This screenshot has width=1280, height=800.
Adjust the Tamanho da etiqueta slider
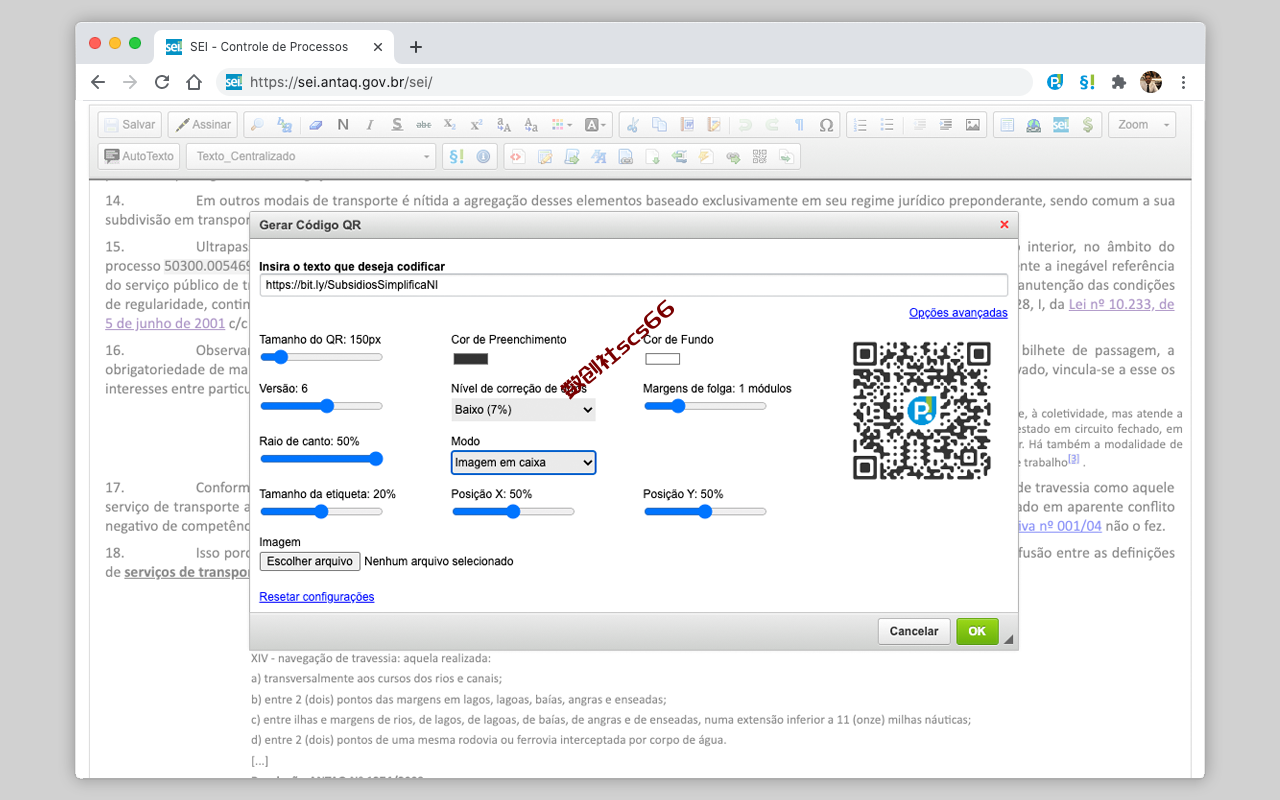(x=321, y=512)
